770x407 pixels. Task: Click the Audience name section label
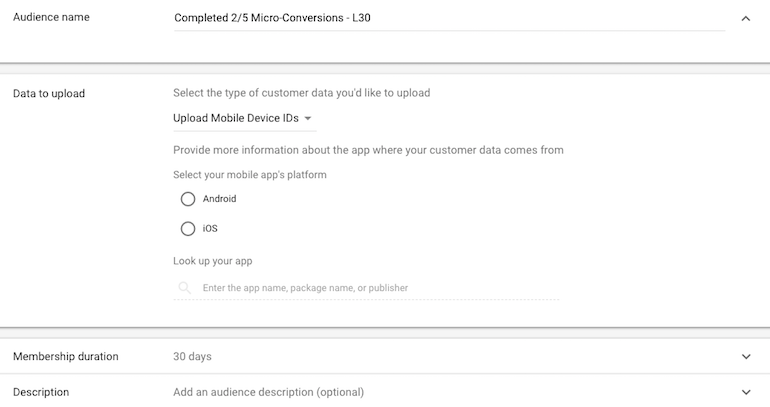click(x=51, y=17)
